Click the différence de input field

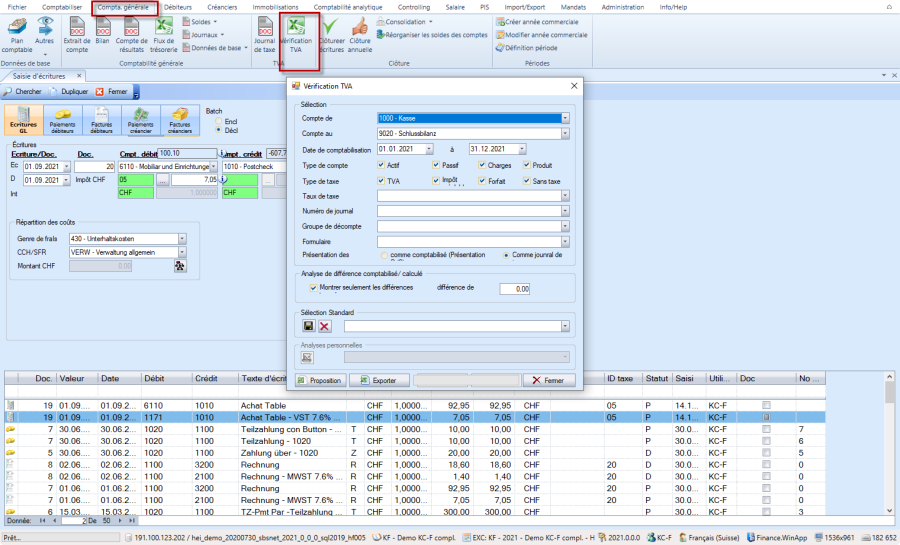515,288
